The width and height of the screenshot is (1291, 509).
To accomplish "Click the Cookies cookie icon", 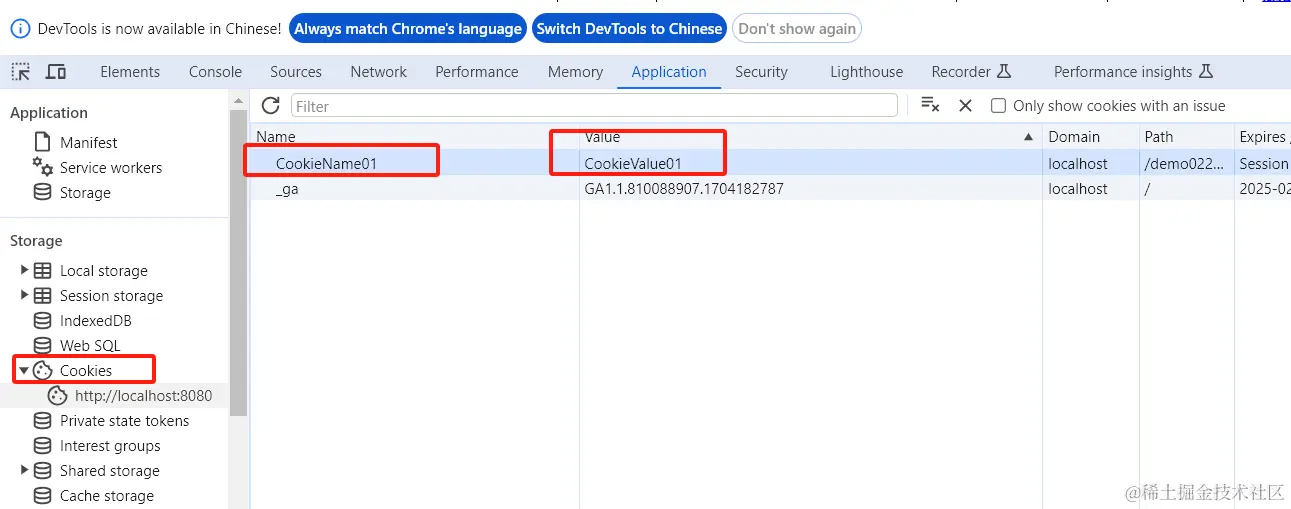I will 43,370.
